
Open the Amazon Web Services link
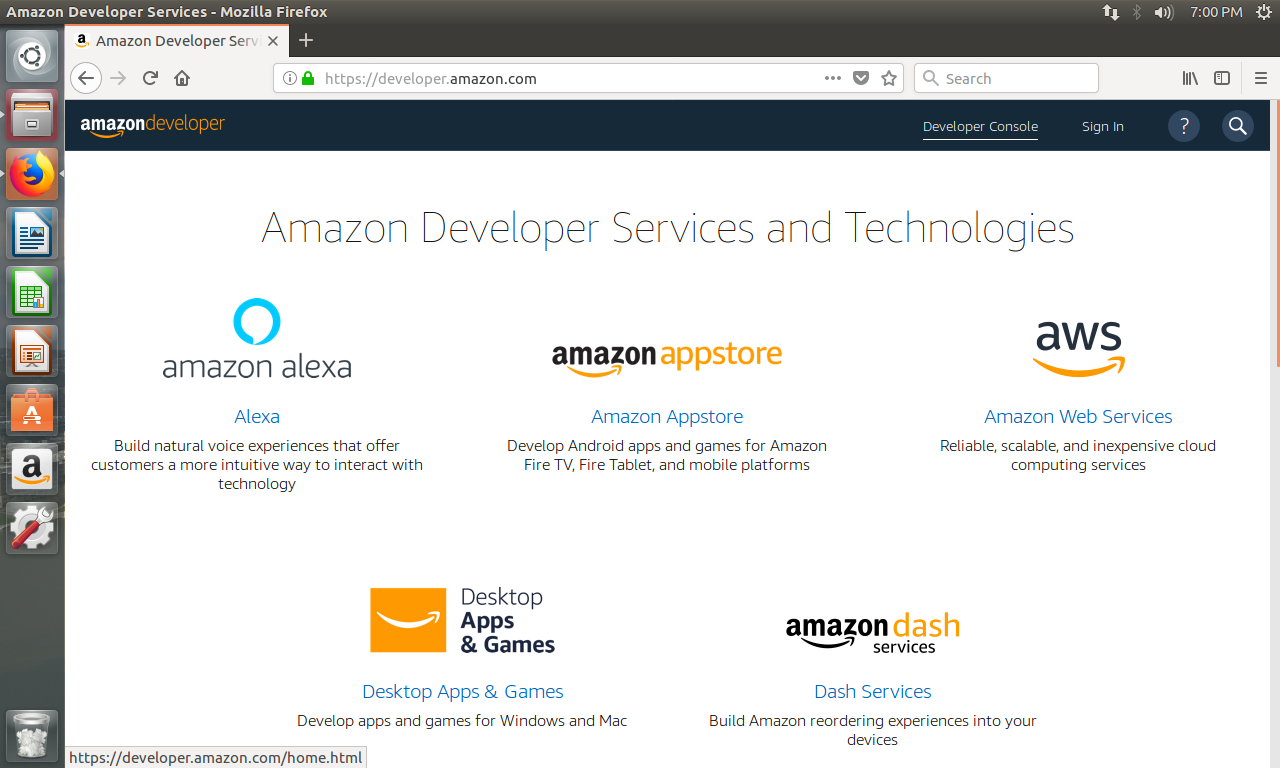click(1078, 417)
